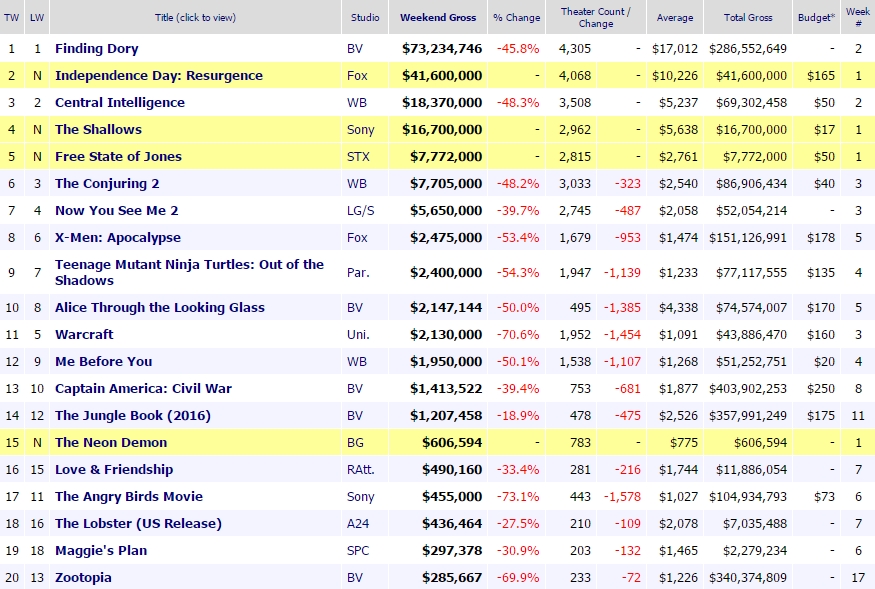Sort by the LW column header

(37, 17)
